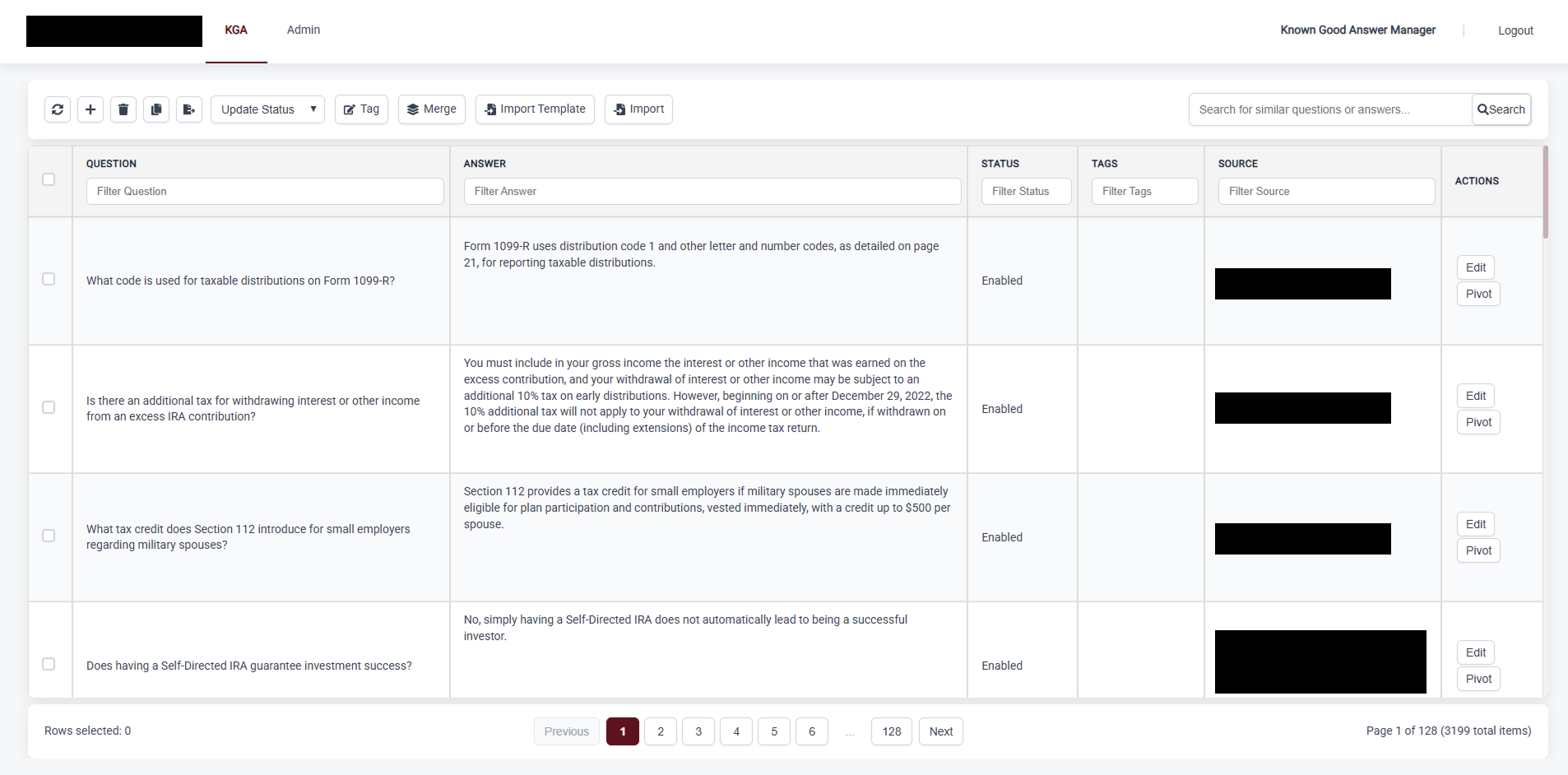
Task: Refresh the KGA answers list
Action: tap(57, 109)
